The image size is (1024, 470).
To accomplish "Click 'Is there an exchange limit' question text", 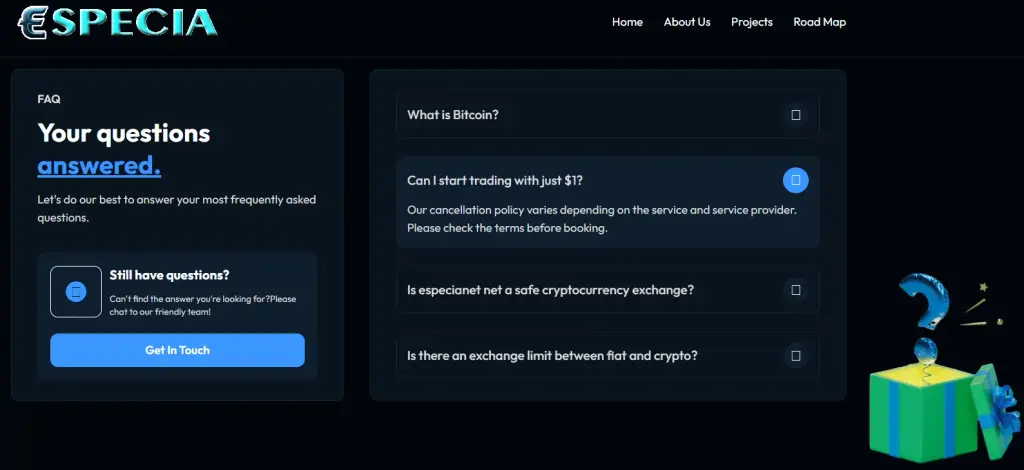I will pyautogui.click(x=552, y=356).
